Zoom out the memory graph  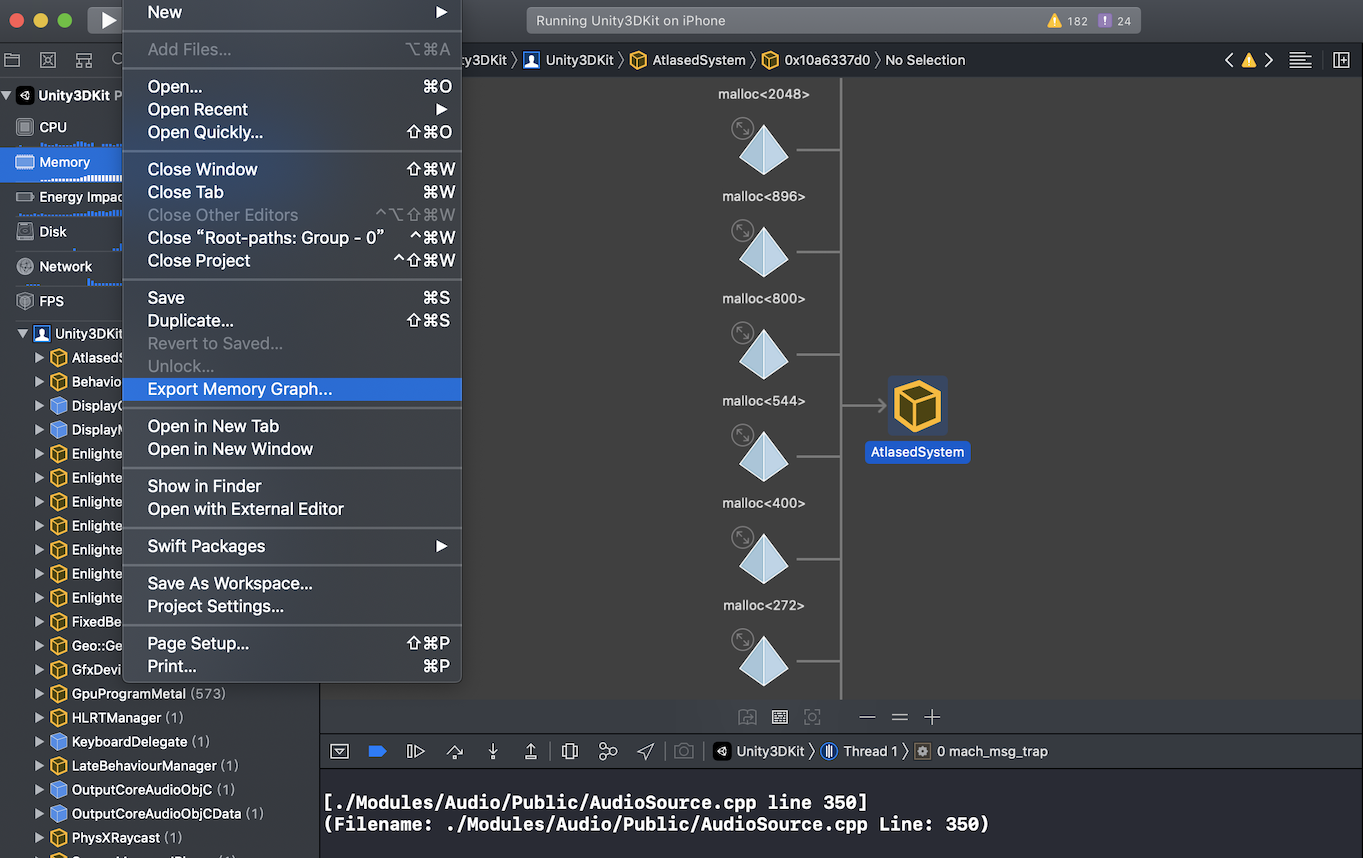[x=867, y=717]
